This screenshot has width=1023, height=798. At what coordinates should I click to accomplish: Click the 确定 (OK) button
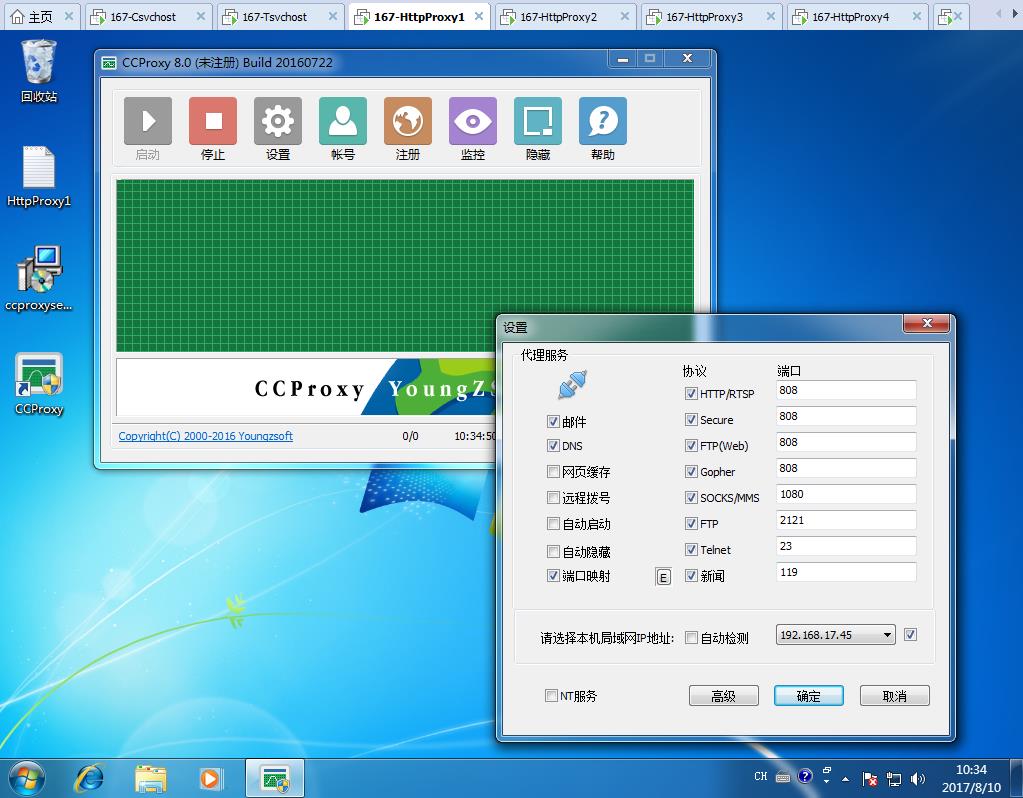pos(808,696)
